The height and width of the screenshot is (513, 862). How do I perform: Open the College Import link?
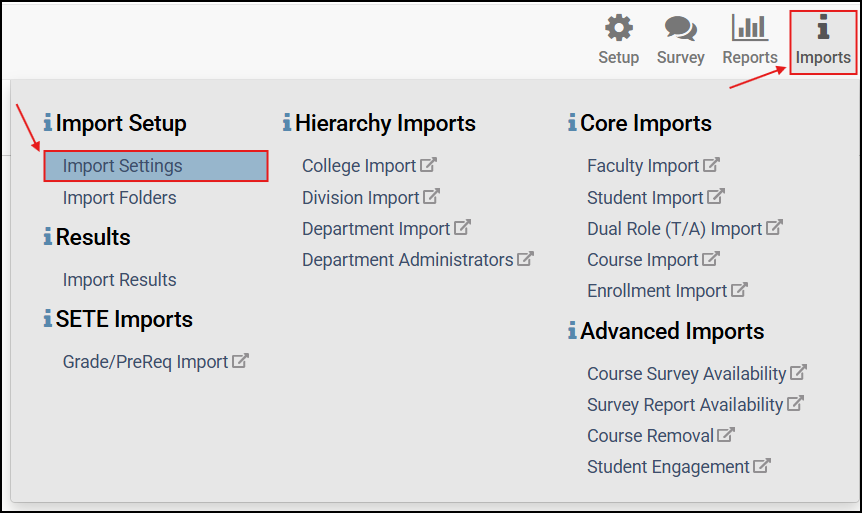pos(359,166)
